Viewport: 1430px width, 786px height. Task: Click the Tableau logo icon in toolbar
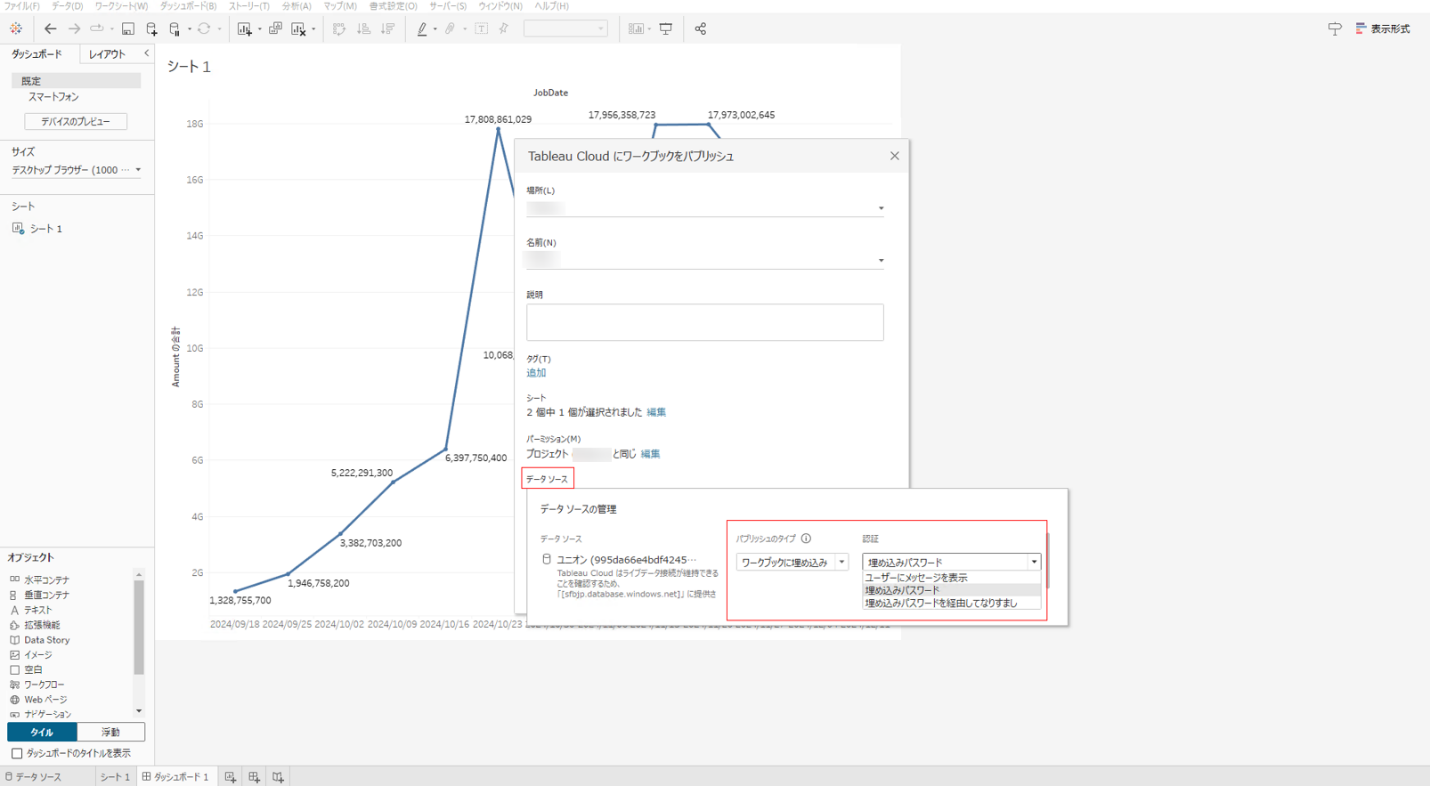tap(16, 29)
